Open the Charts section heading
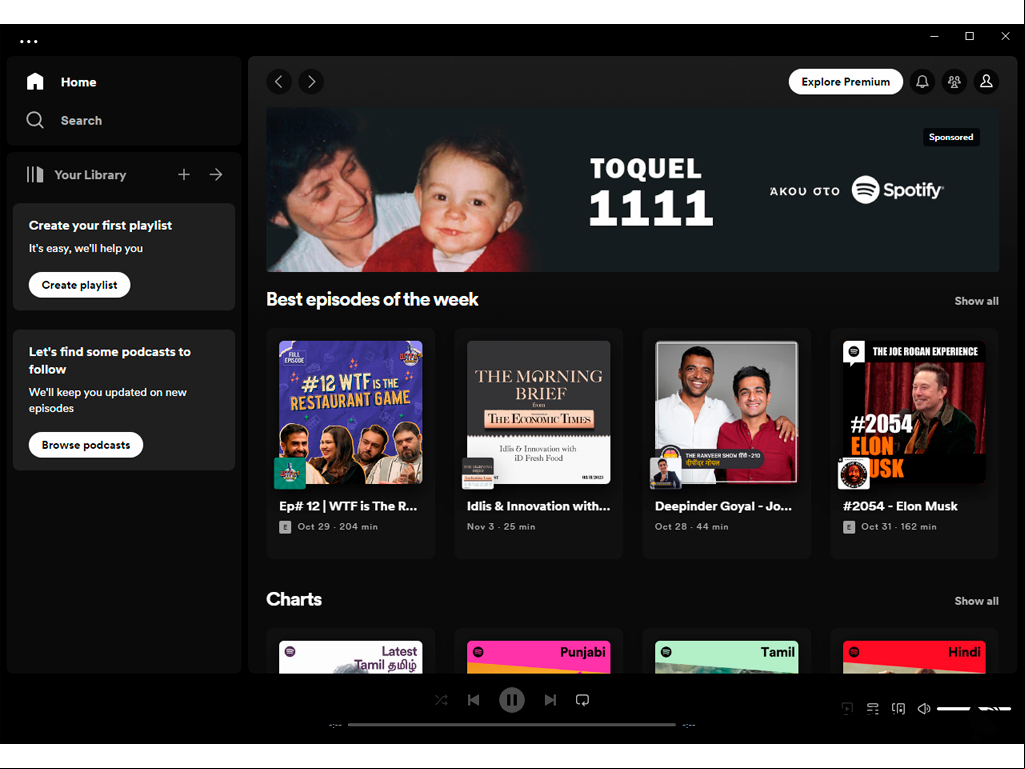The height and width of the screenshot is (769, 1025). tap(294, 600)
